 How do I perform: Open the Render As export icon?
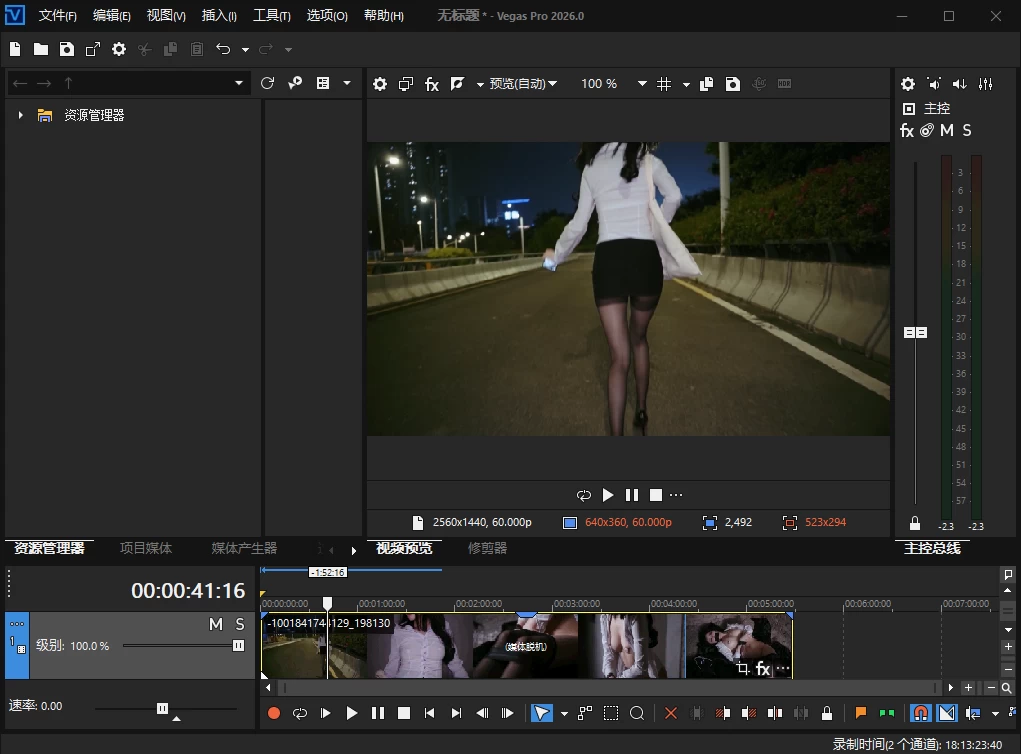click(x=93, y=49)
